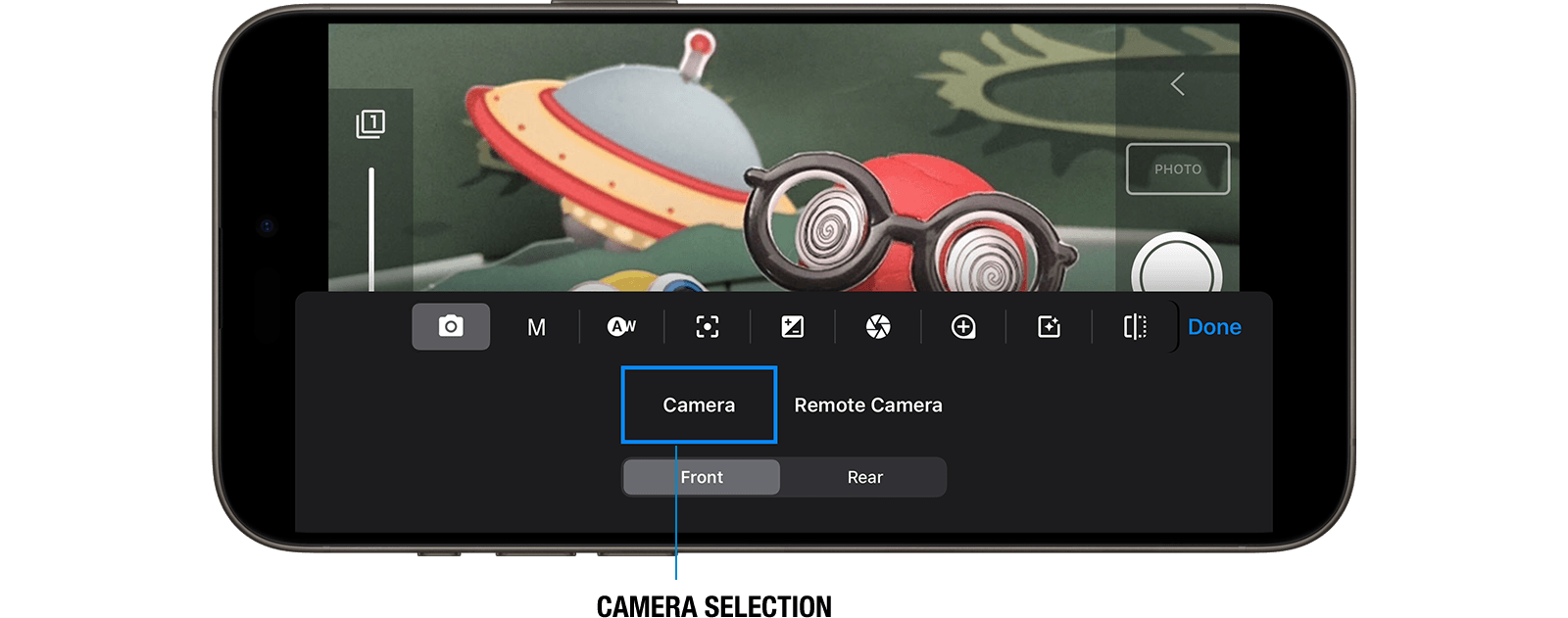Image resolution: width=1568 pixels, height=618 pixels.
Task: Tap the zoom plus magnifier icon
Action: pos(963,326)
